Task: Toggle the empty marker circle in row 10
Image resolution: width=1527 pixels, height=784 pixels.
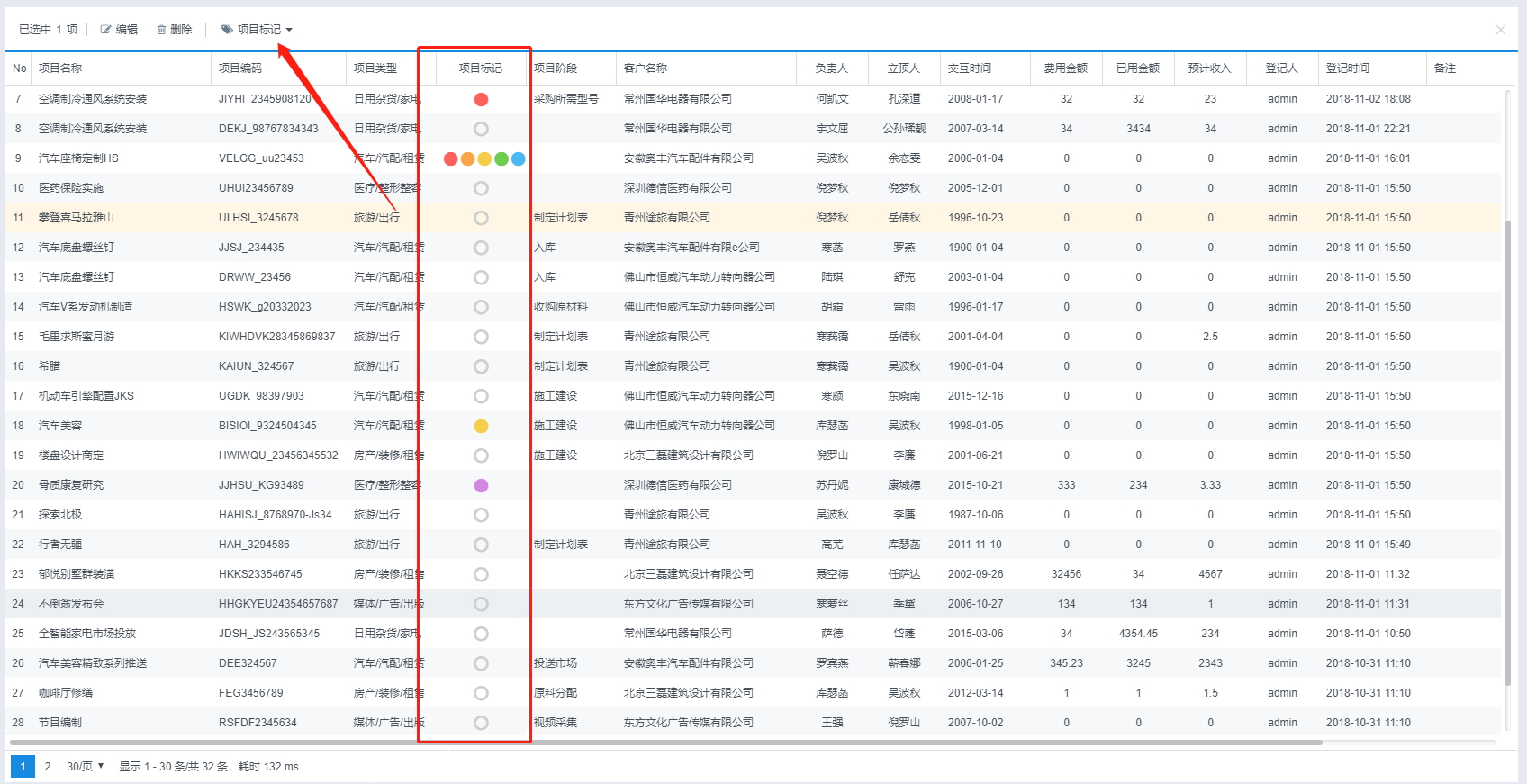Action: 481,188
